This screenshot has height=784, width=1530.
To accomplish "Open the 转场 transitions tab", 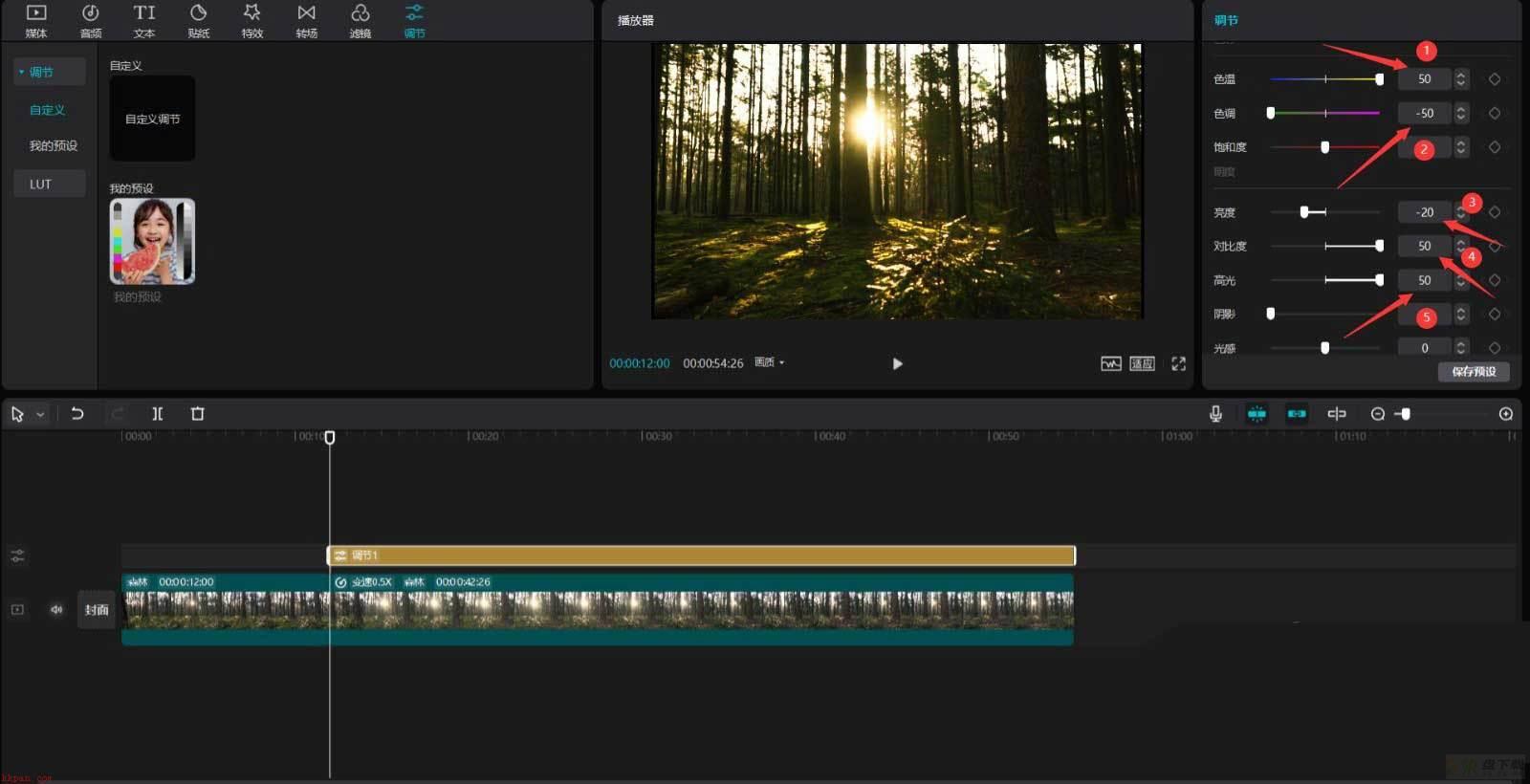I will point(306,21).
